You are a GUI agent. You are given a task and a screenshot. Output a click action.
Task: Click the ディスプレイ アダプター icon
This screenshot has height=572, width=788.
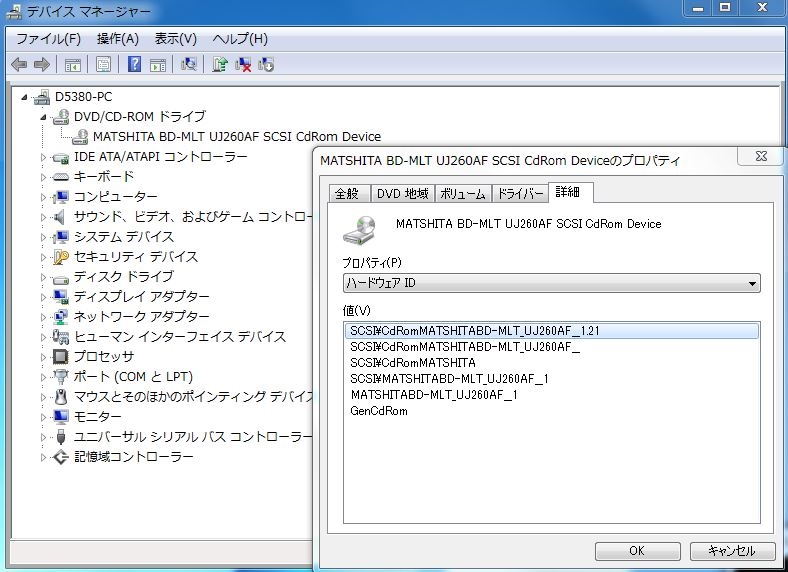point(61,297)
